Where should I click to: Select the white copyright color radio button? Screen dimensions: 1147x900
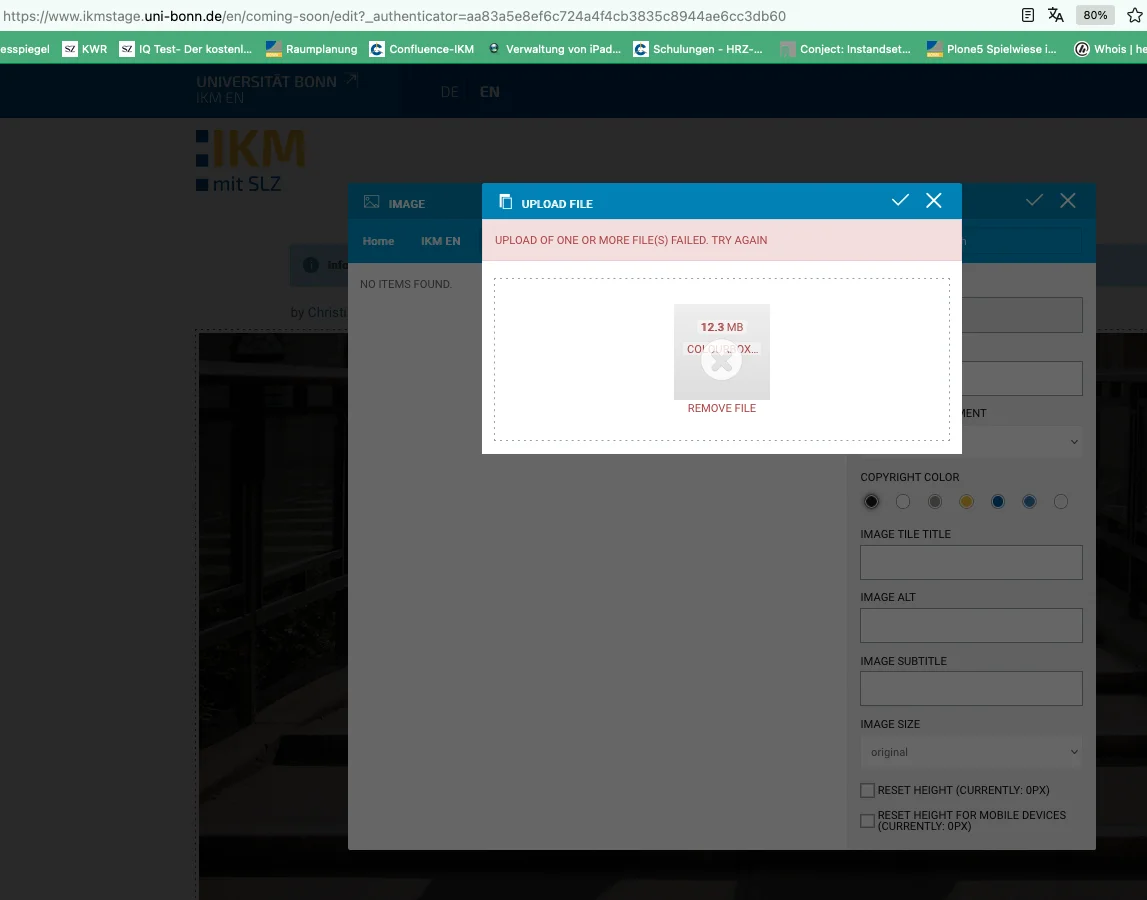pos(902,501)
